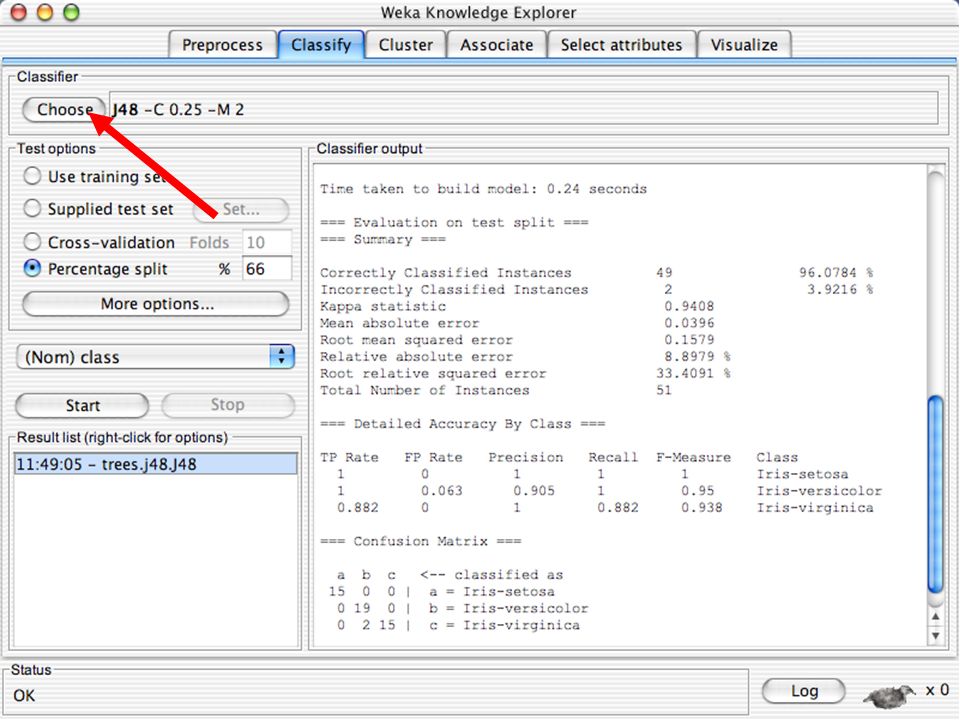
Task: Click the Choose classifier button
Action: pos(64,110)
